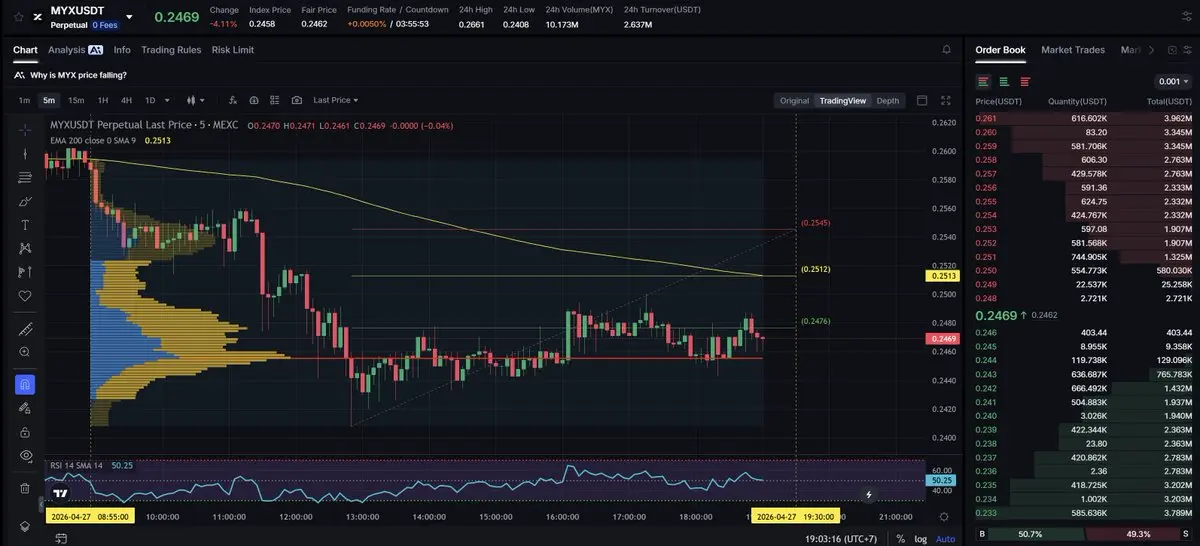Viewport: 1200px width, 546px height.
Task: Open the Risk Limit tab
Action: coord(233,50)
